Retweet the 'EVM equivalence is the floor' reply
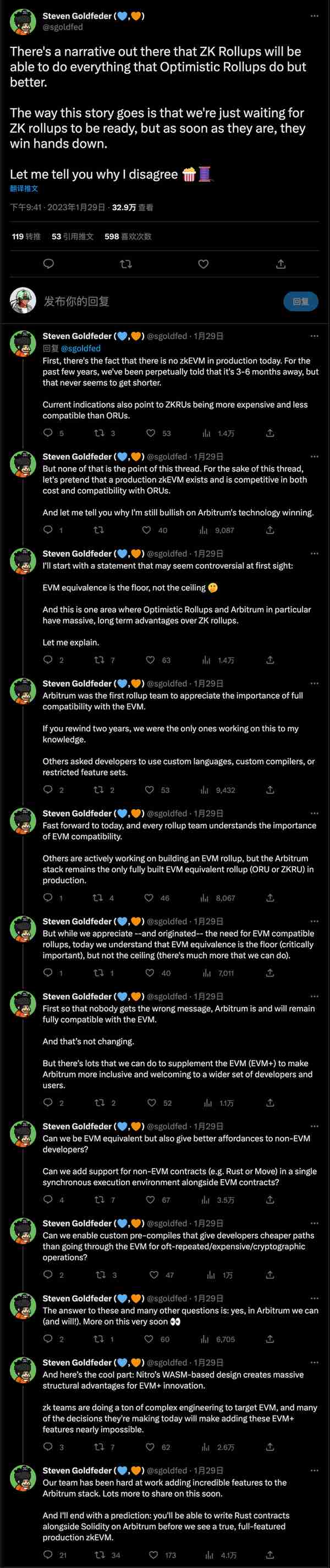Image resolution: width=330 pixels, height=1568 pixels. click(x=98, y=660)
